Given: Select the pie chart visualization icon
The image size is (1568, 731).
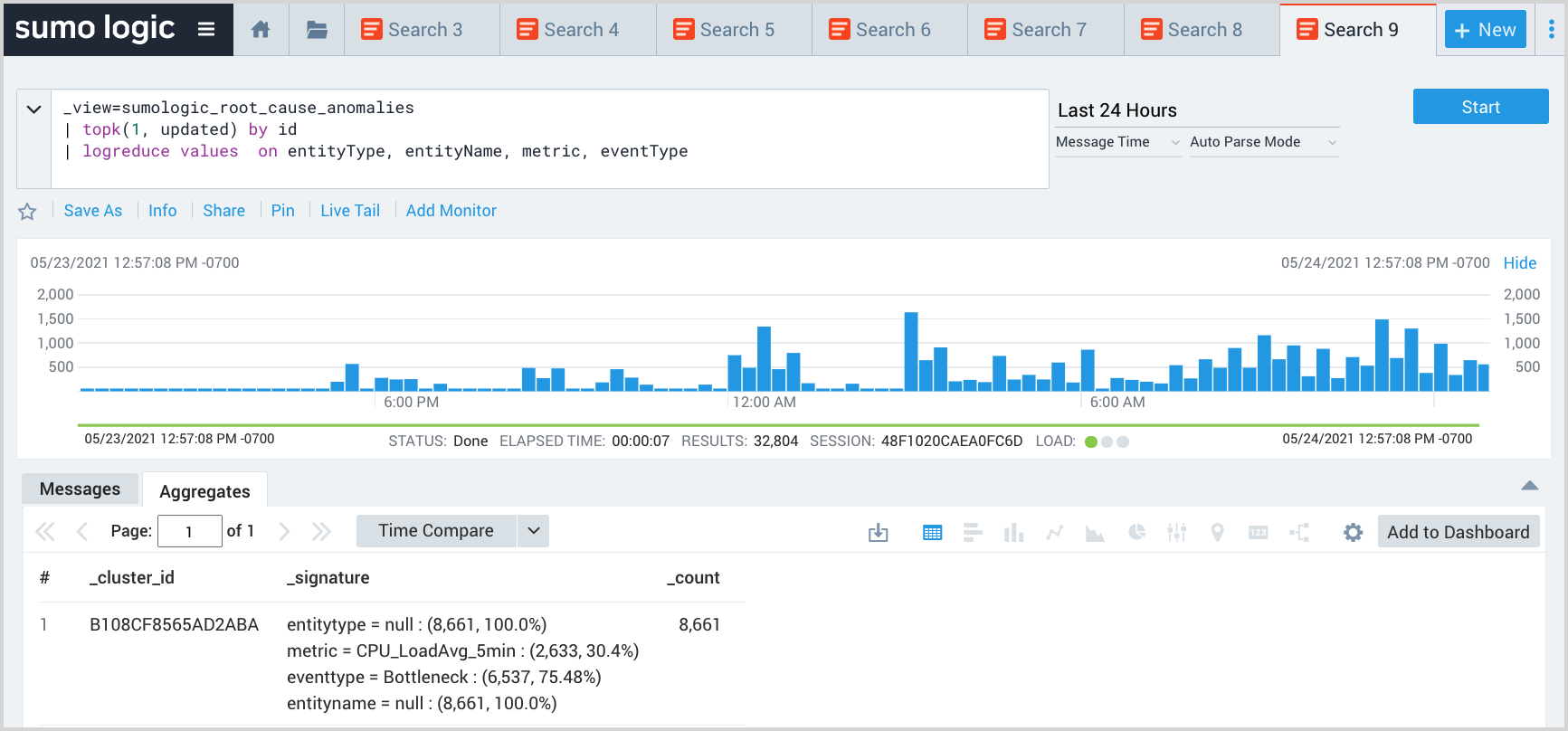Looking at the screenshot, I should pyautogui.click(x=1136, y=533).
